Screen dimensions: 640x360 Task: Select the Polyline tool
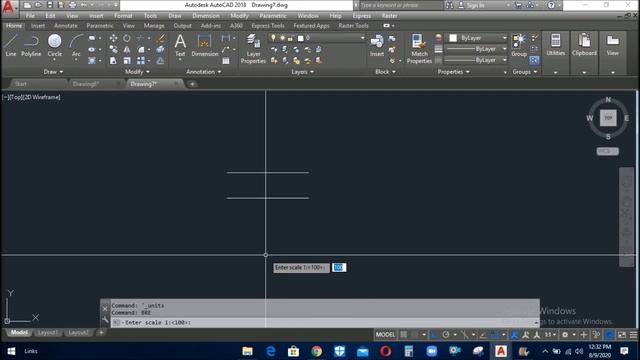point(31,45)
